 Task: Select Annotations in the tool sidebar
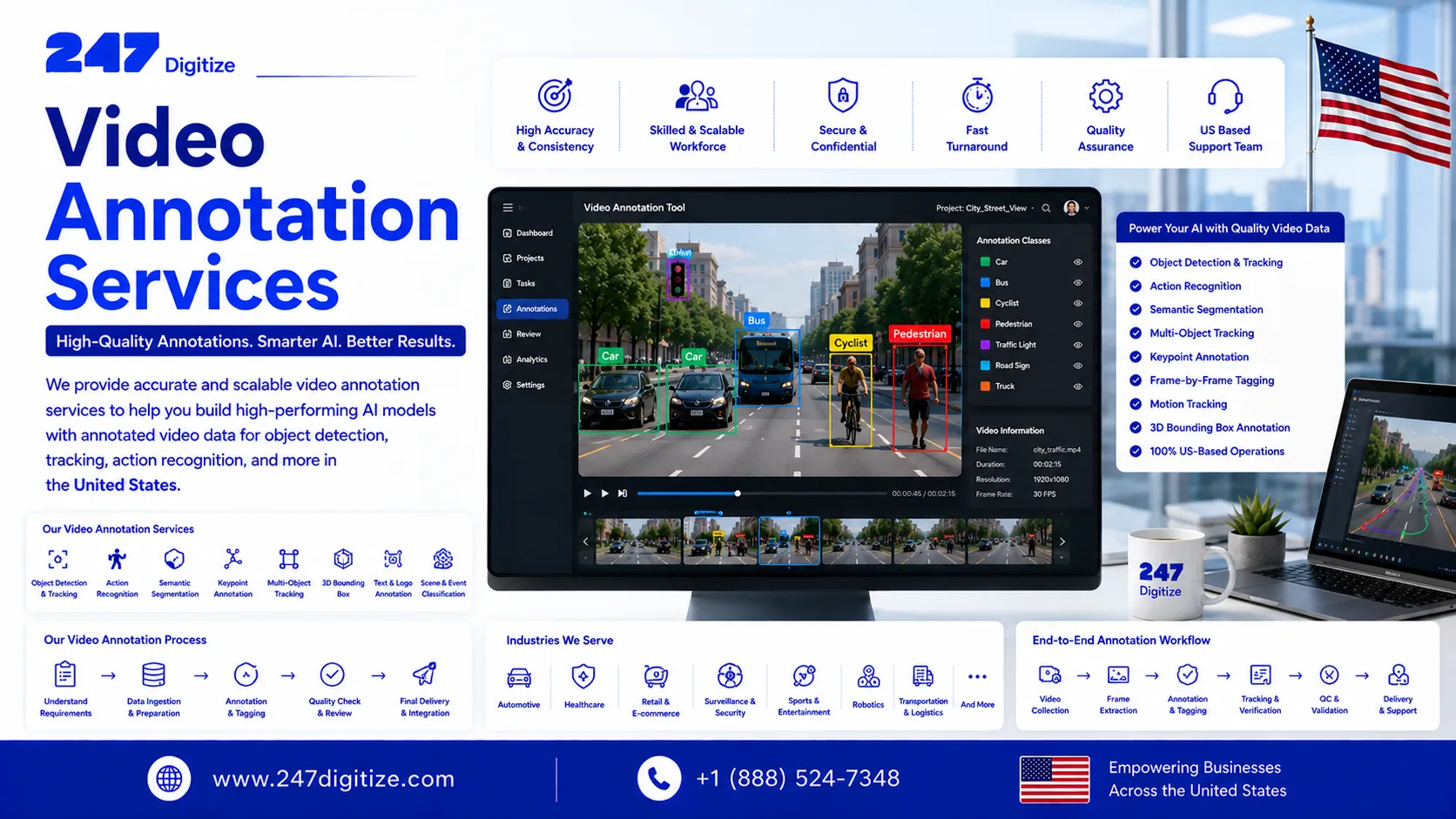pos(532,309)
